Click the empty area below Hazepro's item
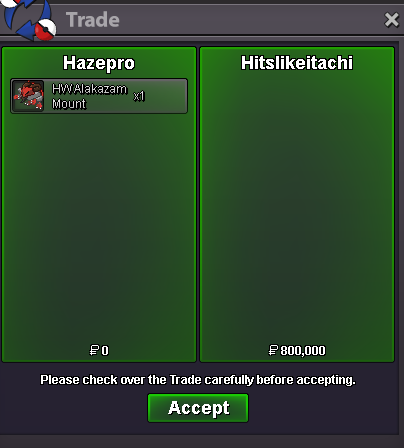The width and height of the screenshot is (404, 448). point(99,228)
